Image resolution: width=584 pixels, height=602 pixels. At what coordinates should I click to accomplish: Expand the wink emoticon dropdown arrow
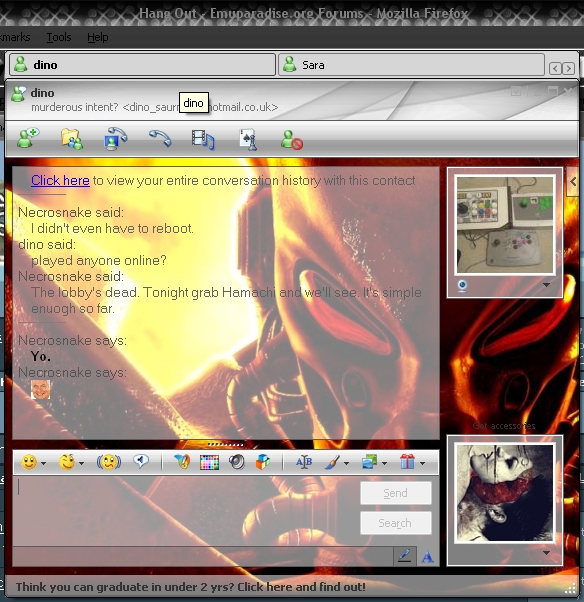tap(81, 463)
